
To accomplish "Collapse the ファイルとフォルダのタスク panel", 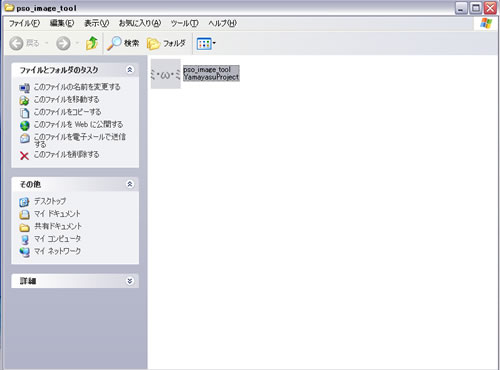I will click(130, 70).
